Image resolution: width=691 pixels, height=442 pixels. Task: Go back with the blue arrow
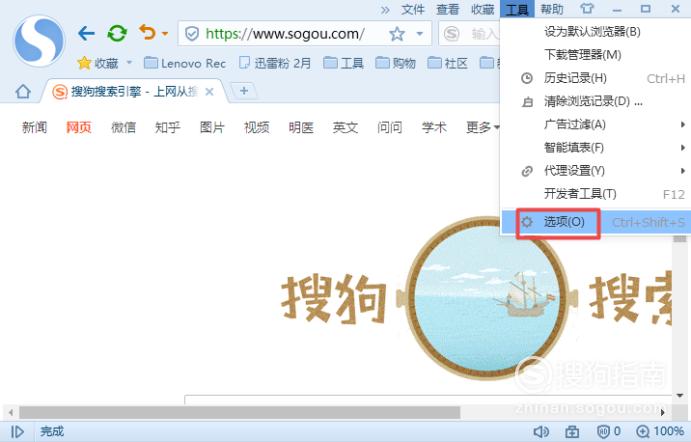click(86, 33)
